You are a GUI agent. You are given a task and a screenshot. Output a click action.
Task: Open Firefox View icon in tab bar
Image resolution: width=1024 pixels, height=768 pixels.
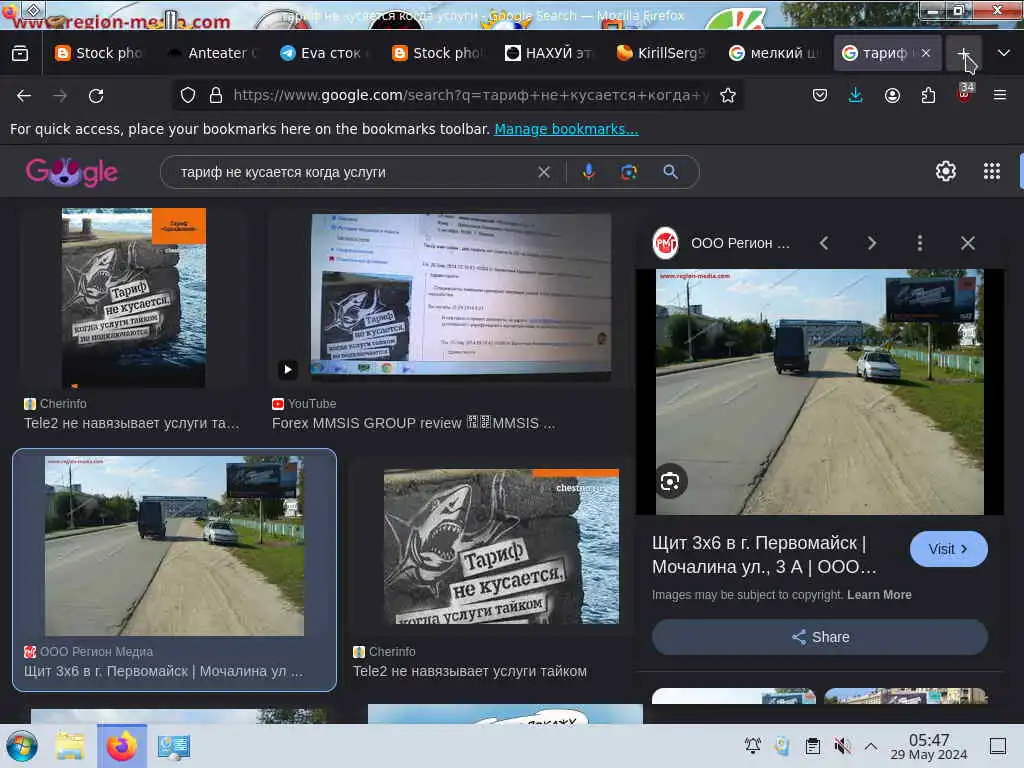[20, 53]
